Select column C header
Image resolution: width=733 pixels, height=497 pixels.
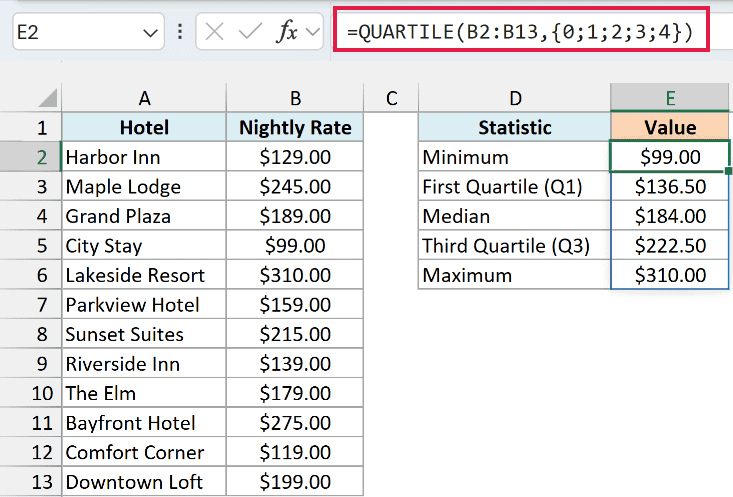click(391, 98)
